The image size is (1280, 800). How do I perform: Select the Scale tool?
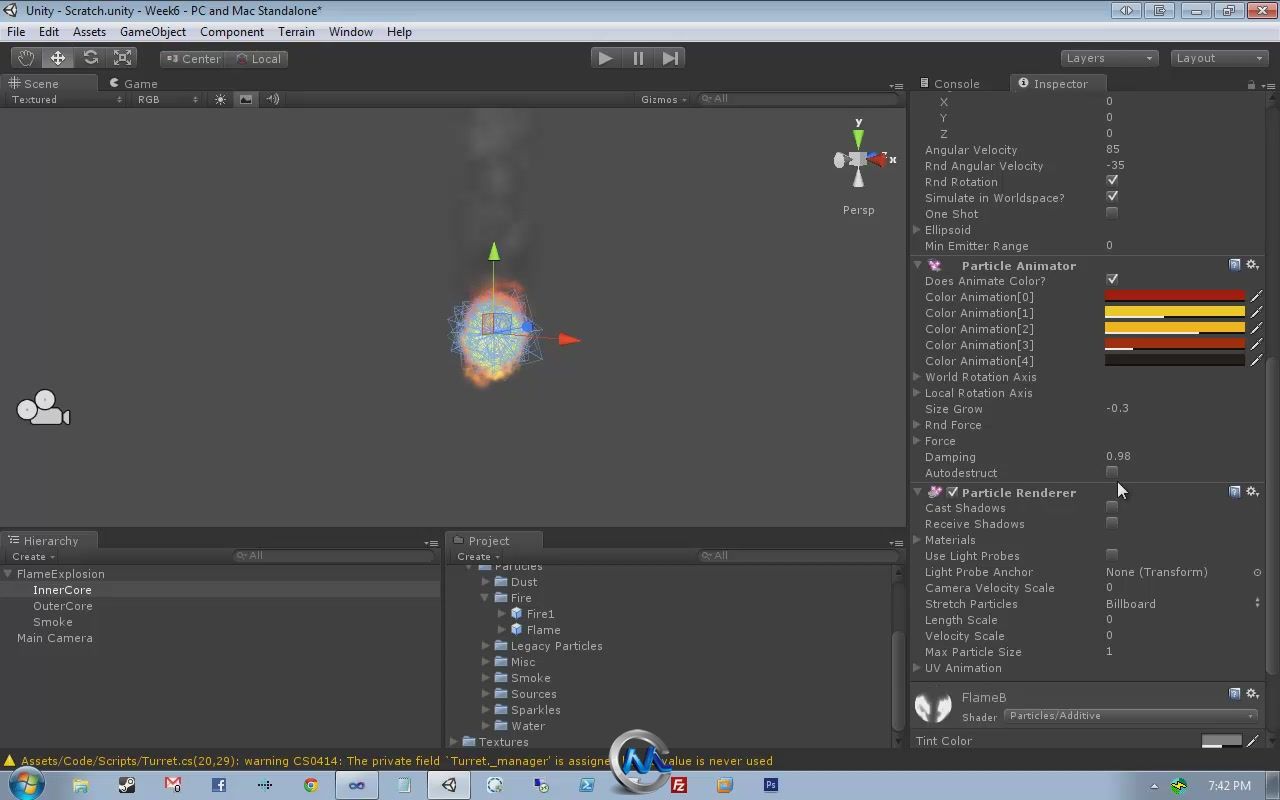pyautogui.click(x=123, y=58)
